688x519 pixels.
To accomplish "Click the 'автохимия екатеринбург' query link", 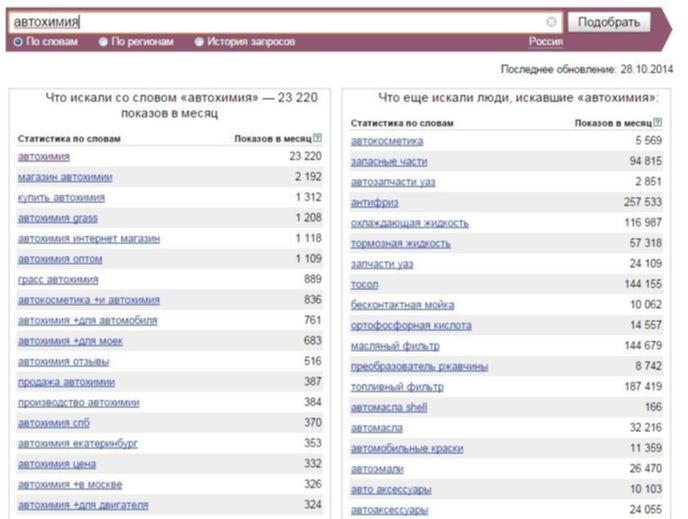I will point(78,443).
